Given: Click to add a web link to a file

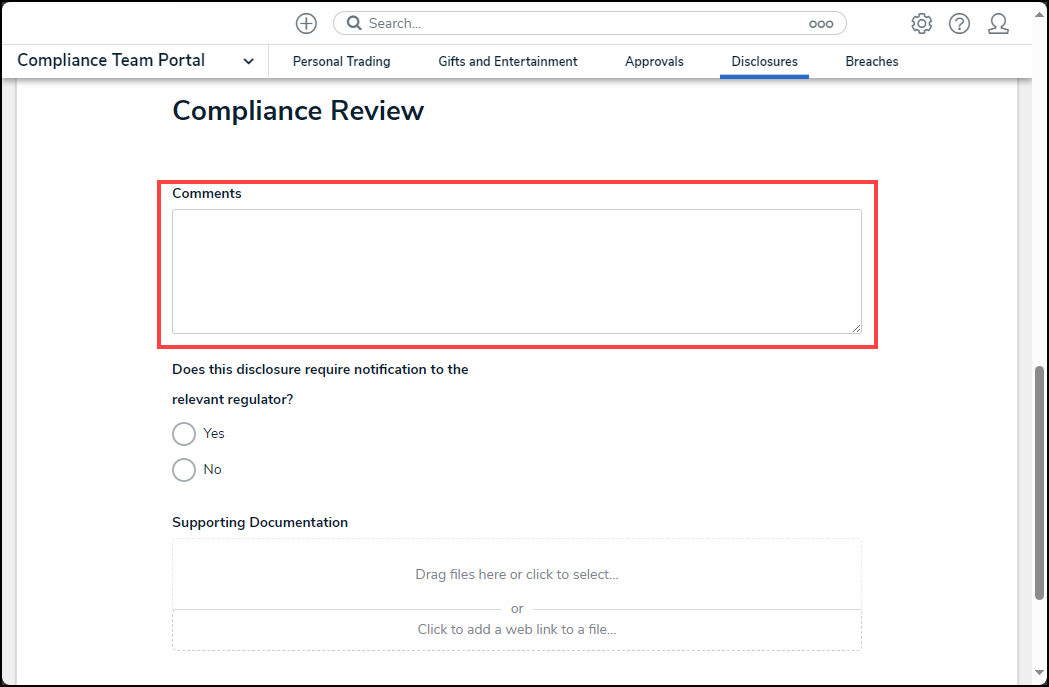Looking at the screenshot, I should (x=516, y=630).
